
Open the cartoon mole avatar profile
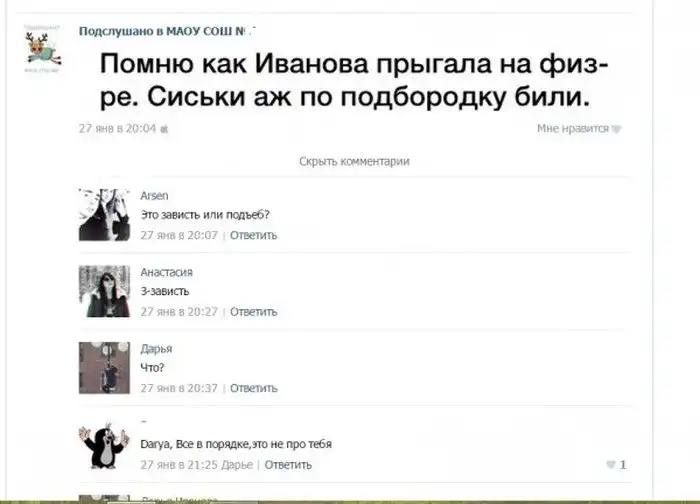coord(104,445)
